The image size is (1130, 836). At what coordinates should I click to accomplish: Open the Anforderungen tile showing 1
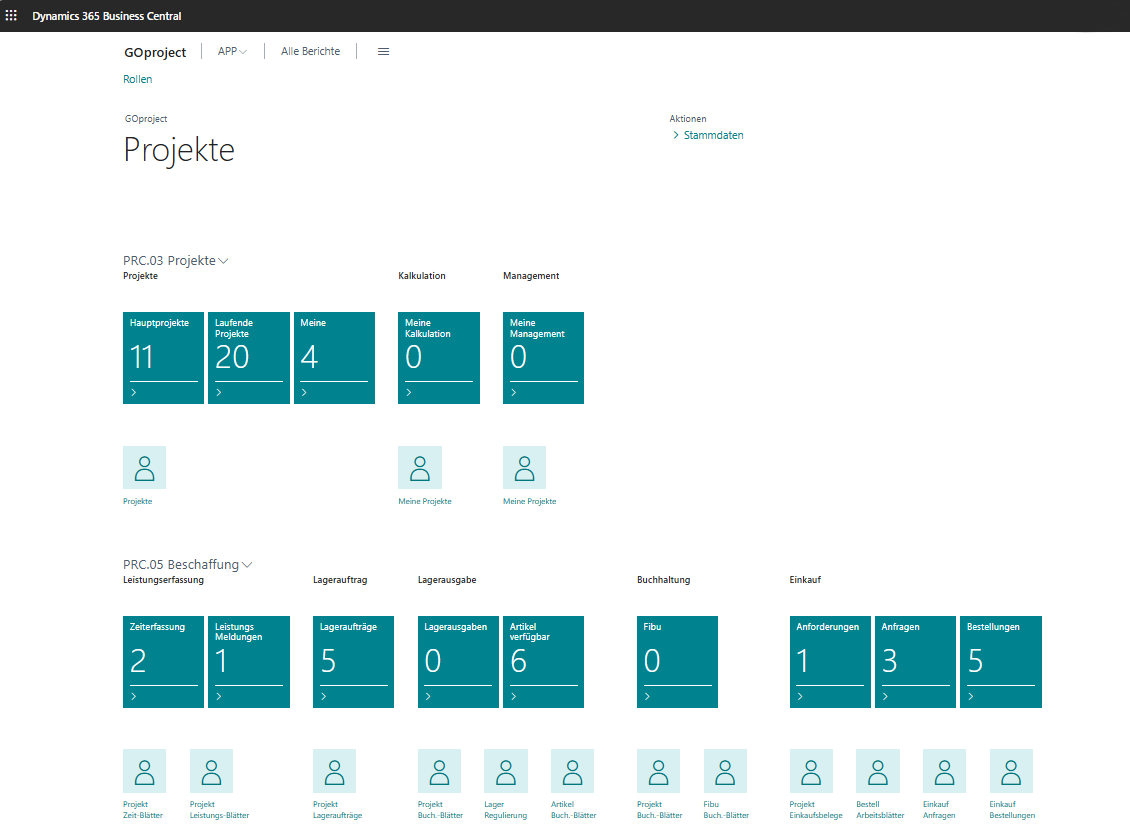click(830, 662)
